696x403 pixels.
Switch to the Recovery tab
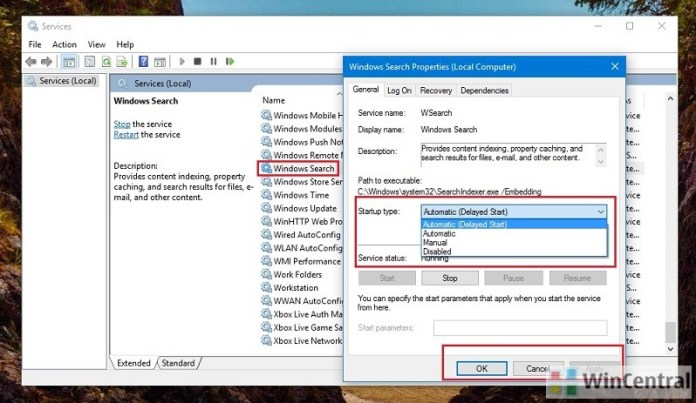tap(436, 91)
